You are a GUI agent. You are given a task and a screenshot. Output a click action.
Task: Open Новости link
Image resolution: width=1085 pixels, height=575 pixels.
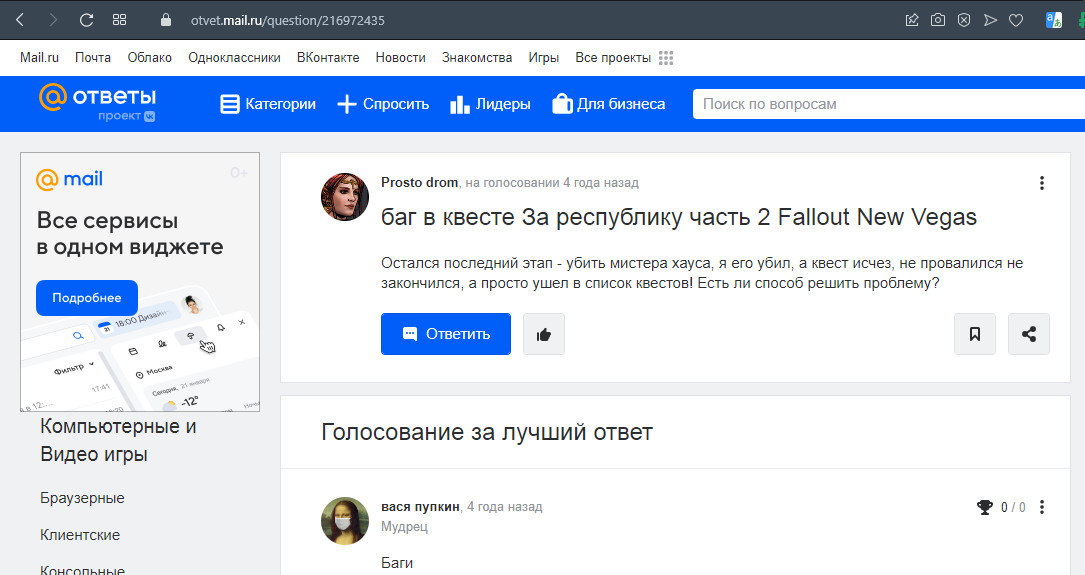coord(401,57)
